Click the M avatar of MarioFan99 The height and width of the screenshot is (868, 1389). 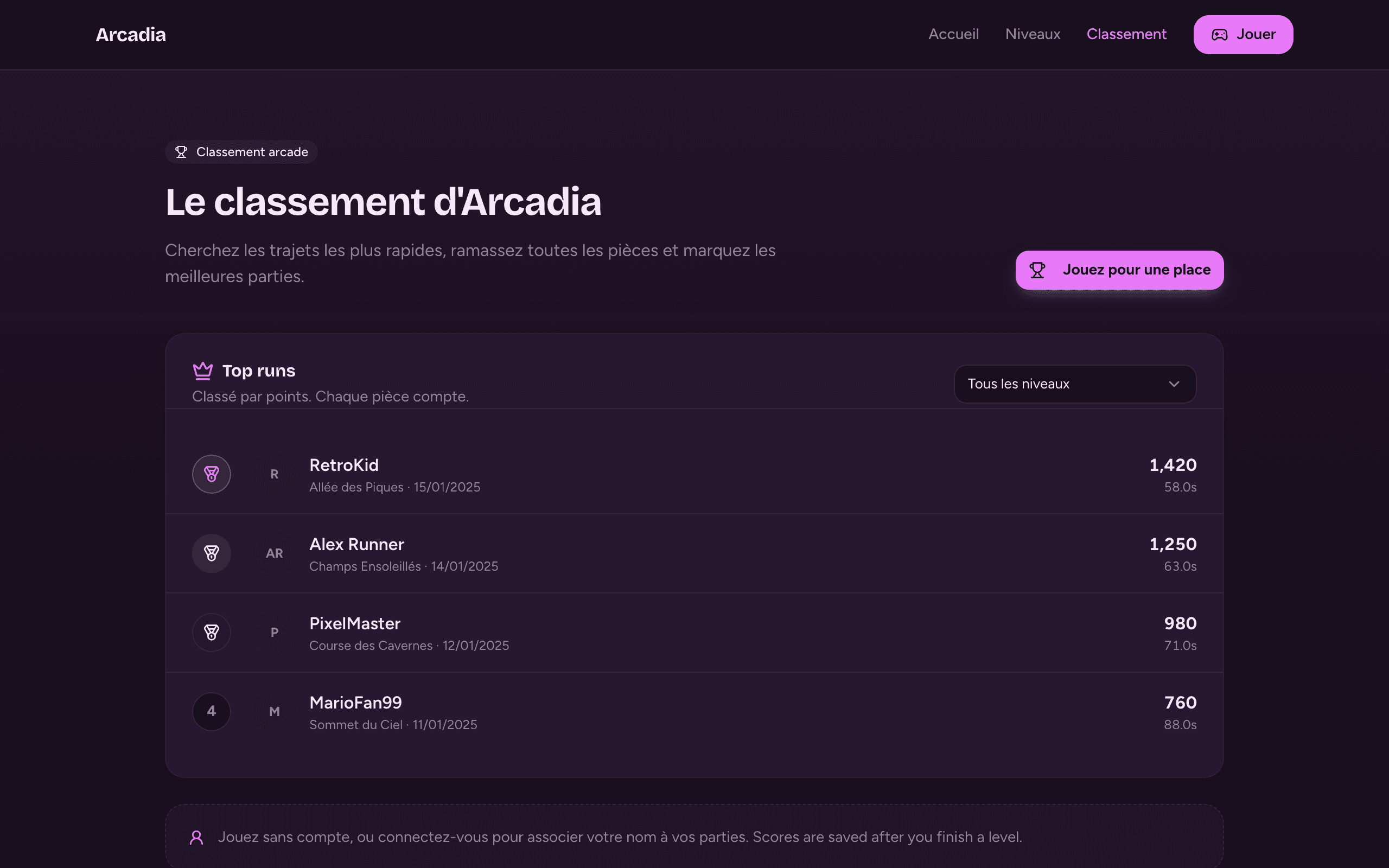point(275,712)
